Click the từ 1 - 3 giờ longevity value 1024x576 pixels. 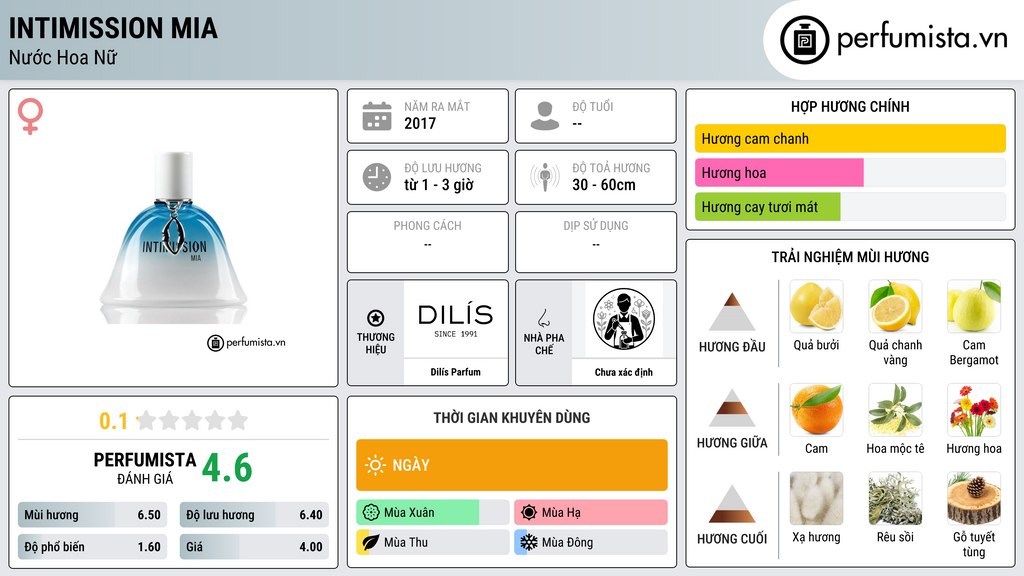click(439, 185)
